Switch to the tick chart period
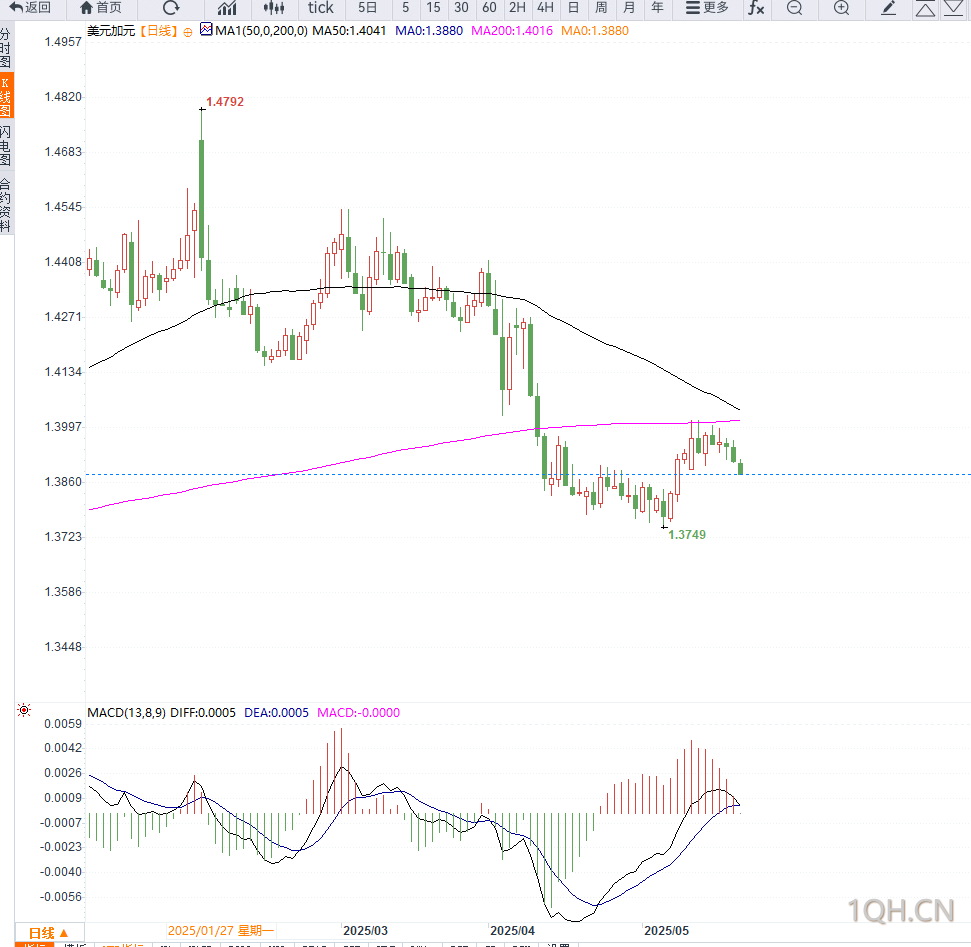Viewport: 971px width, 947px height. coord(320,7)
